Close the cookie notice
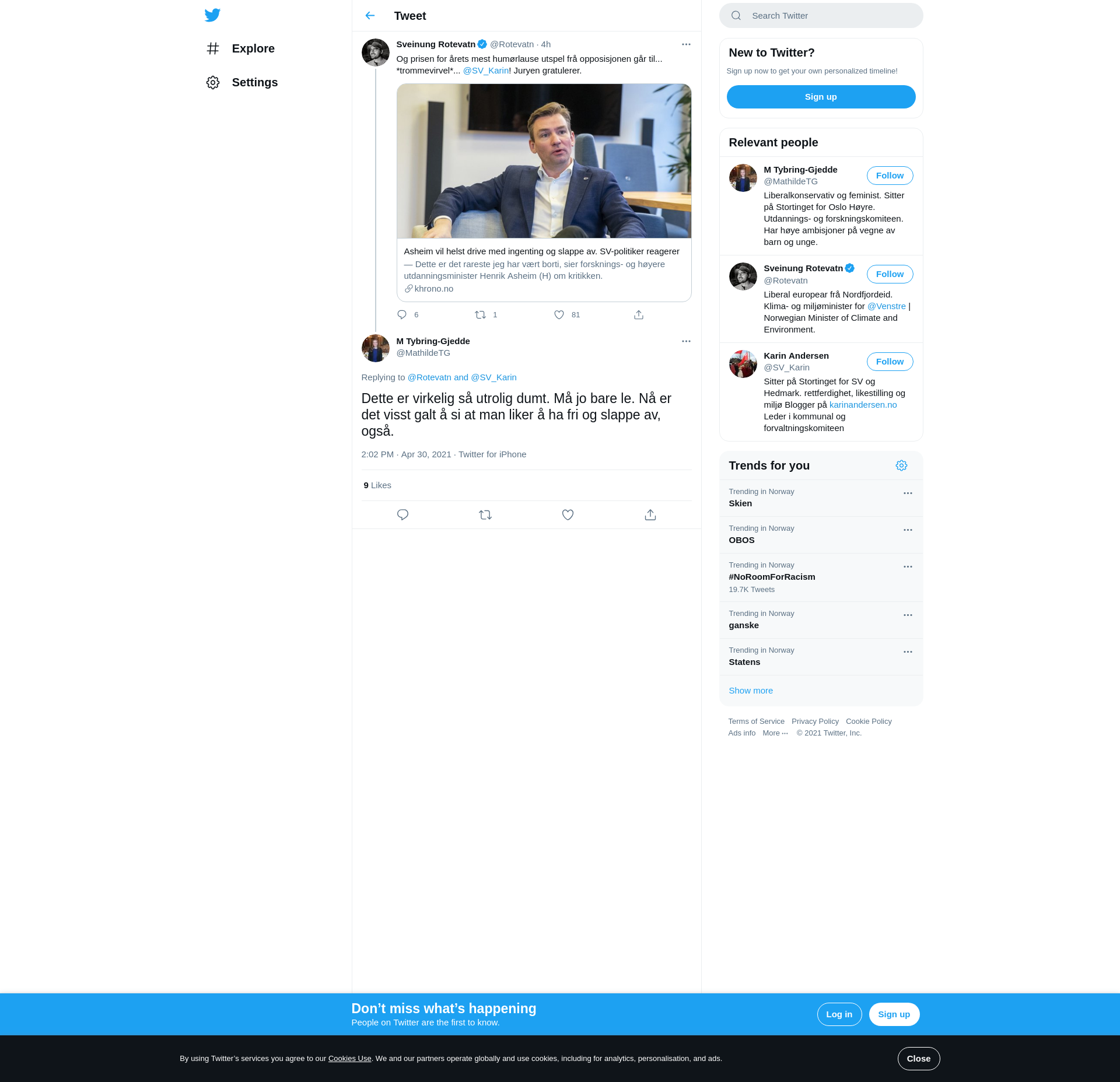This screenshot has height=1082, width=1120. pos(918,1059)
